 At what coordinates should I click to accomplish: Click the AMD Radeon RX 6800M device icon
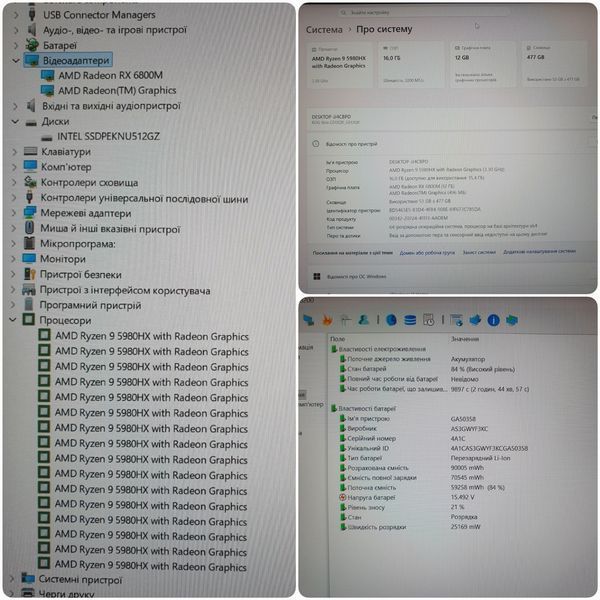(47, 75)
